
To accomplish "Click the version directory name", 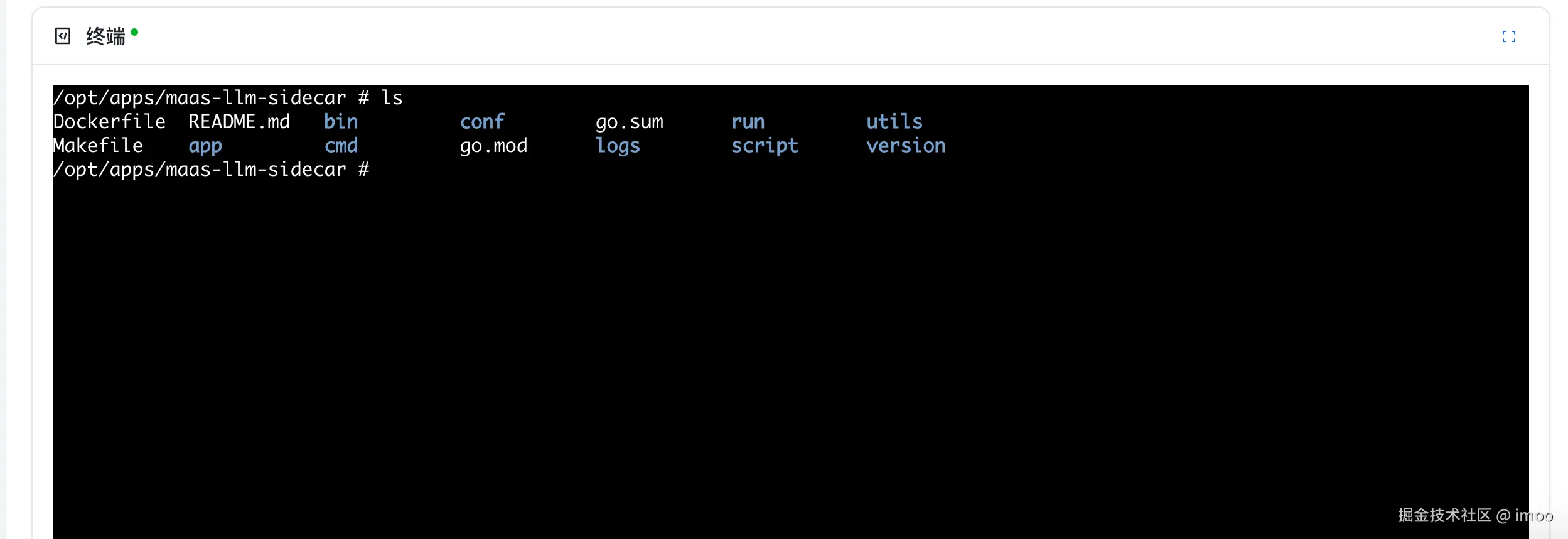I will coord(906,146).
